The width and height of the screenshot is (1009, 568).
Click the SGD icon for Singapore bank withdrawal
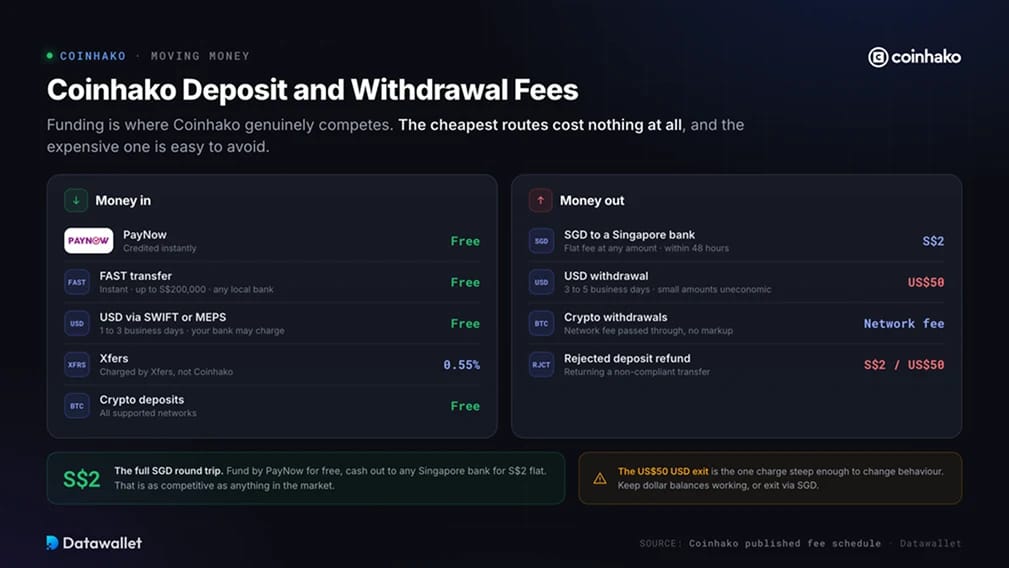point(541,241)
